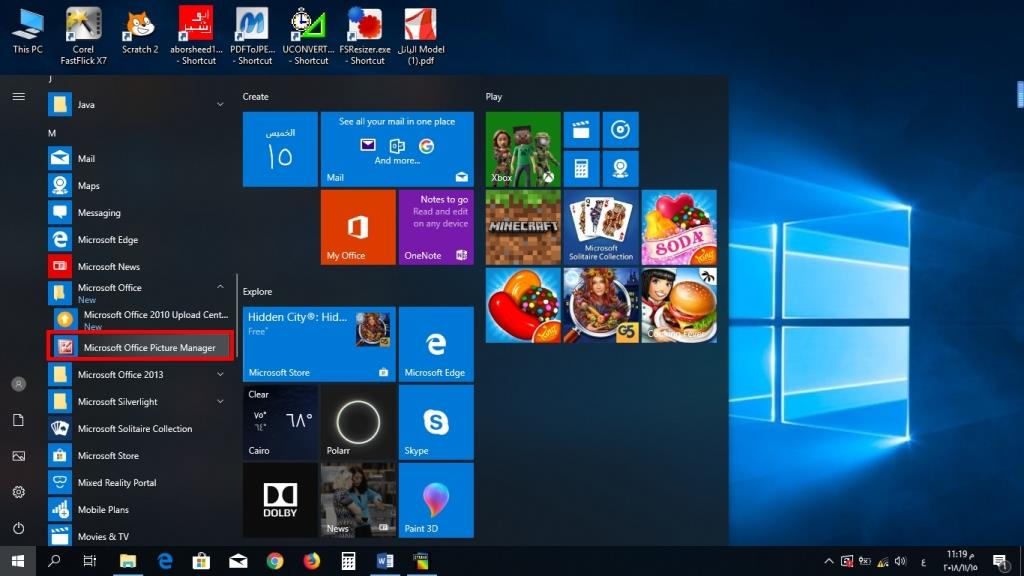Image resolution: width=1024 pixels, height=576 pixels.
Task: Open the calendar date tile
Action: [280, 149]
